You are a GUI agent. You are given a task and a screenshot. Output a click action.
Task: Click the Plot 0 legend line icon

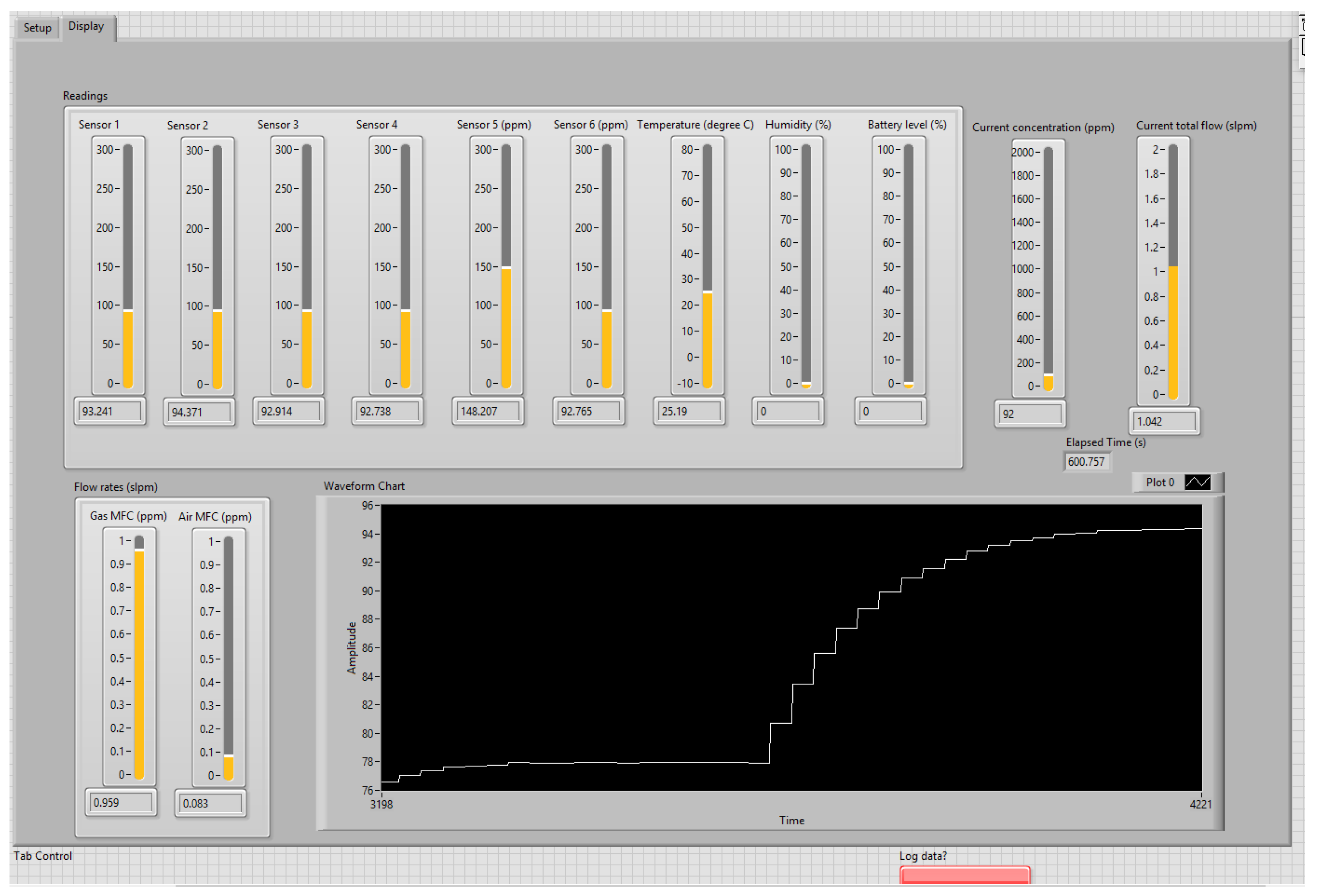1197,482
